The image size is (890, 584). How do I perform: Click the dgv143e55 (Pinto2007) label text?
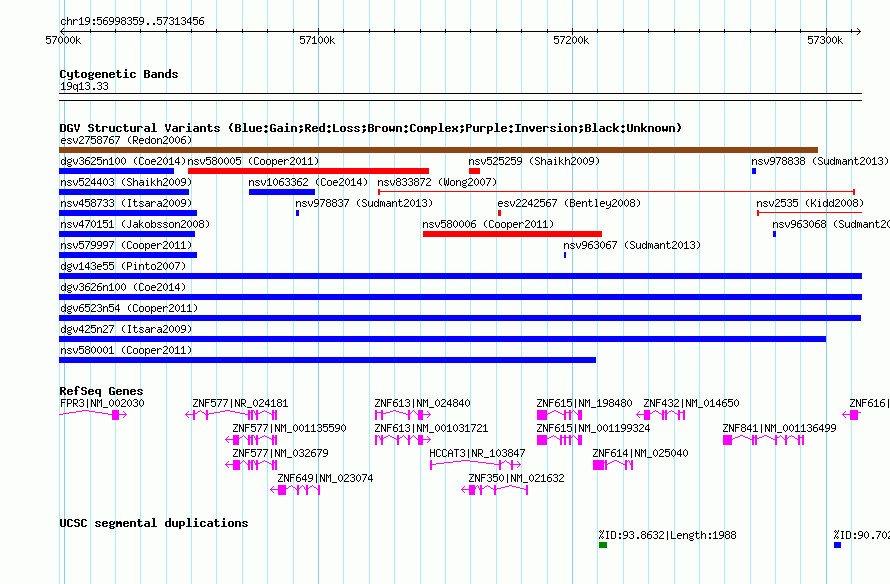tap(123, 266)
